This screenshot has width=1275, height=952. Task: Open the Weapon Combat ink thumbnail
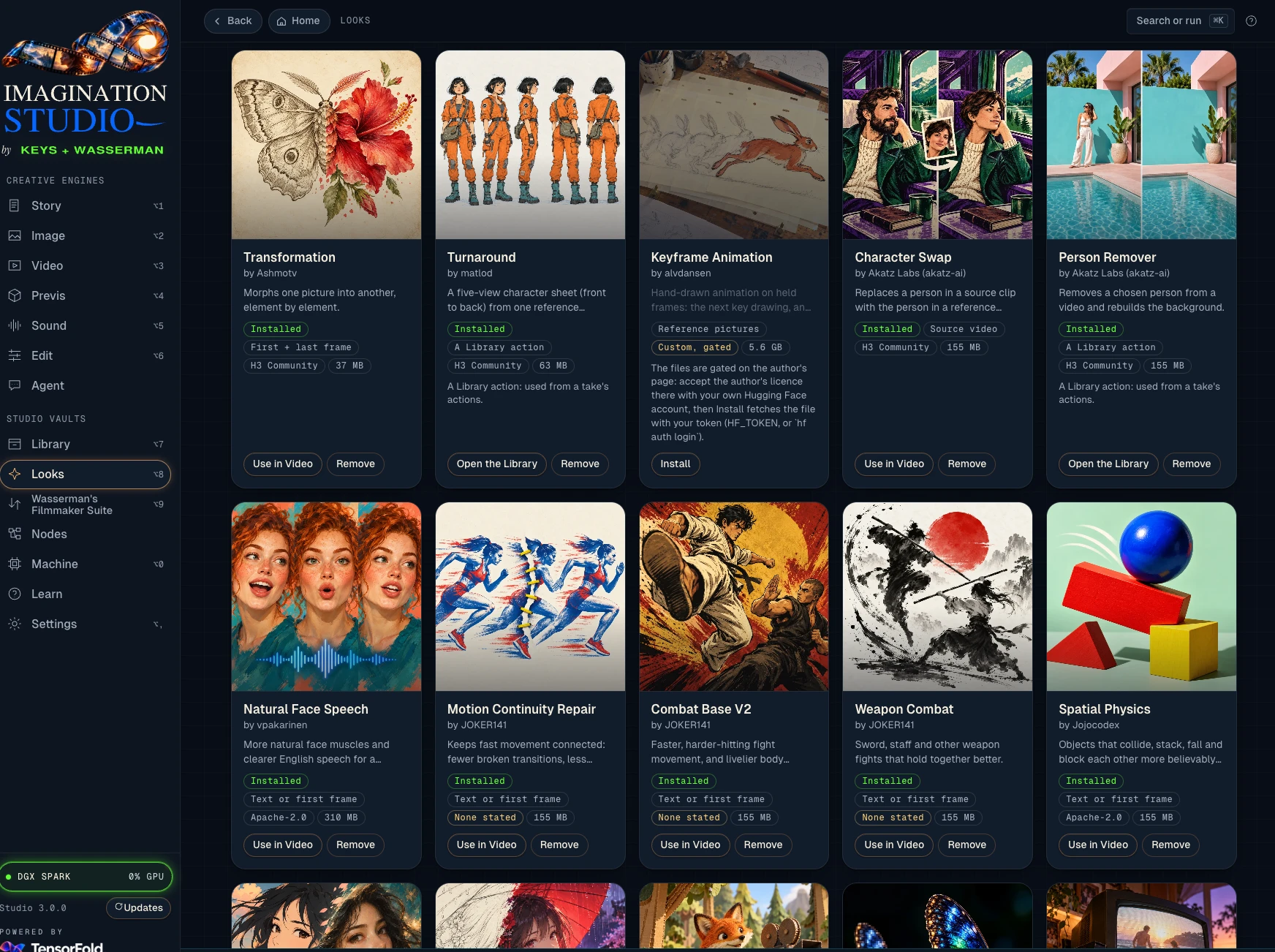(937, 597)
